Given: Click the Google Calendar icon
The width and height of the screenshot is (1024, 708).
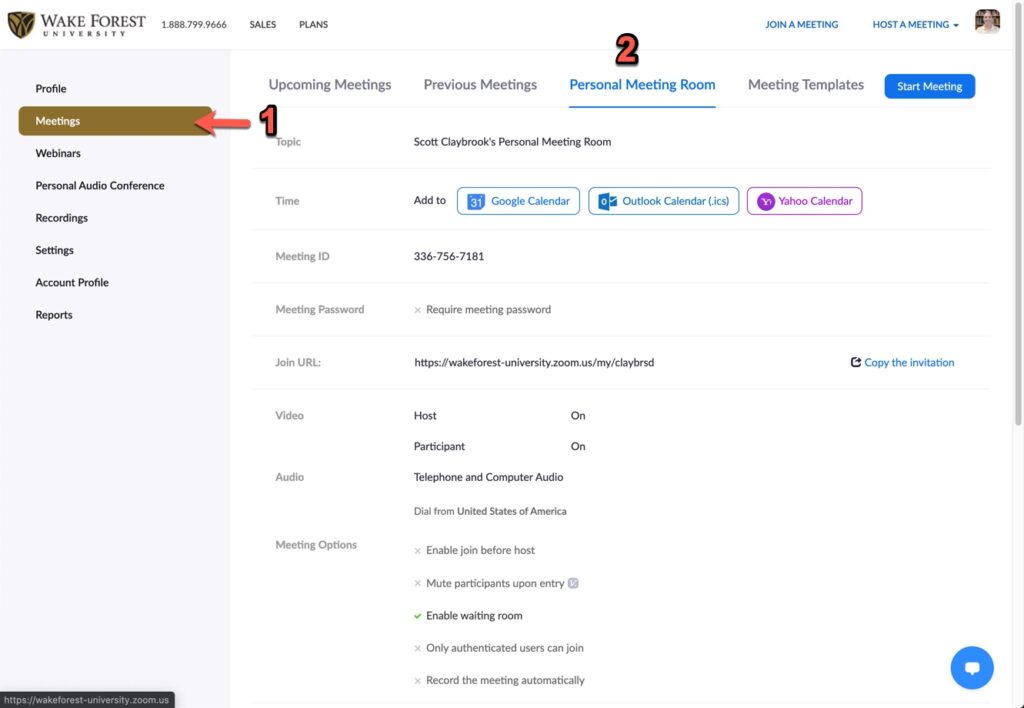Looking at the screenshot, I should [x=476, y=201].
